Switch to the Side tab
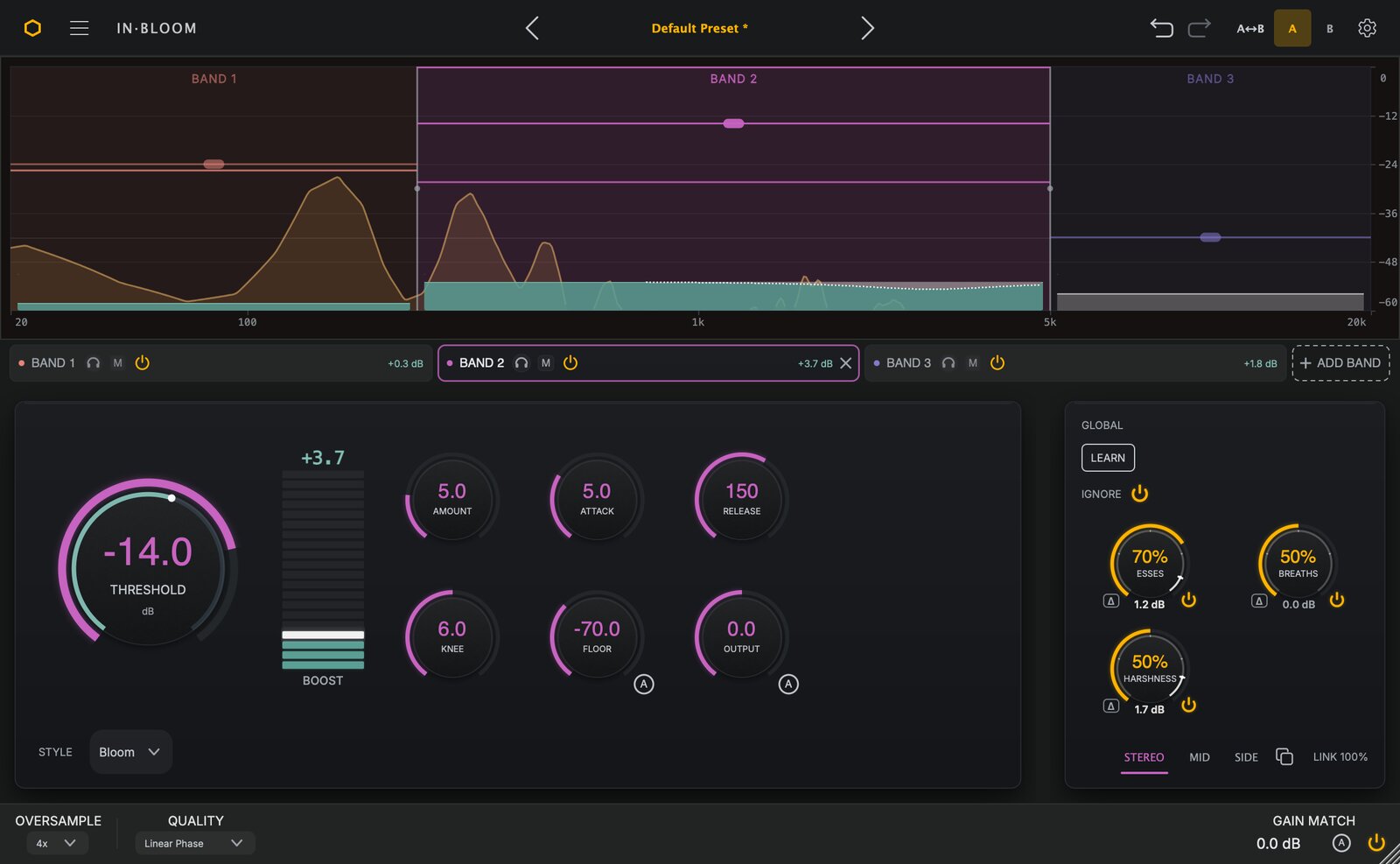Screen dimensions: 1400x864 tap(1246, 757)
